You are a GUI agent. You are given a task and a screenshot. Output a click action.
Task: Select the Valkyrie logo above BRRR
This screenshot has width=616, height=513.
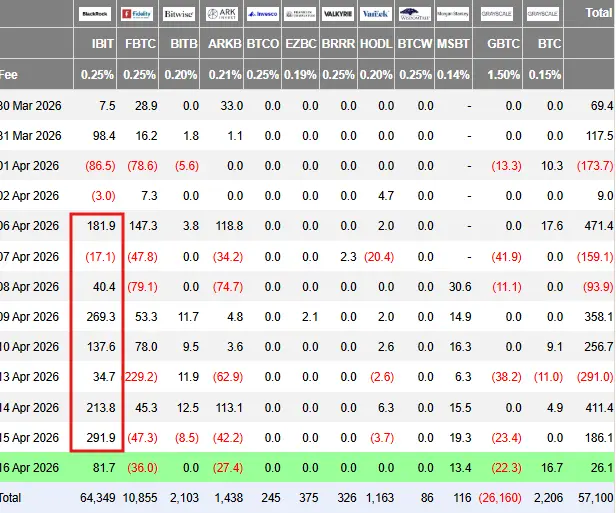tap(338, 14)
